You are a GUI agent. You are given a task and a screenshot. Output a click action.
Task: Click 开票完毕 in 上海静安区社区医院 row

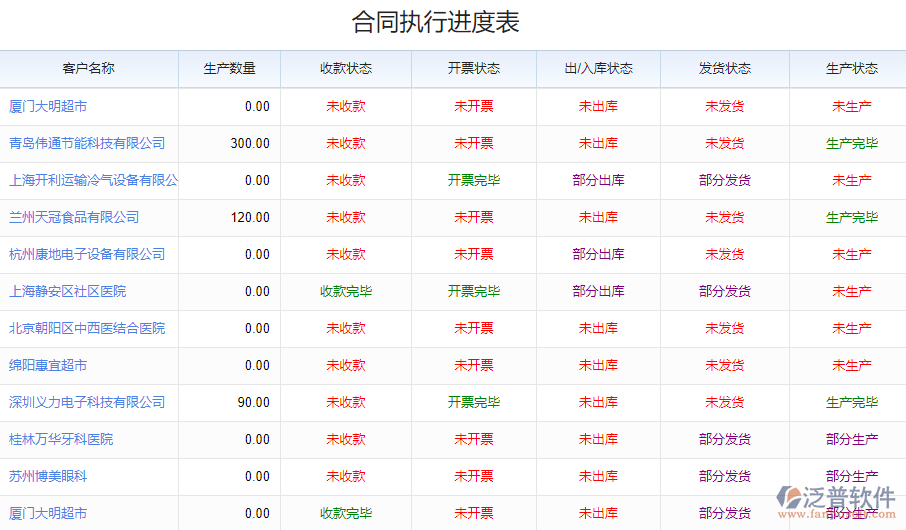pyautogui.click(x=474, y=291)
